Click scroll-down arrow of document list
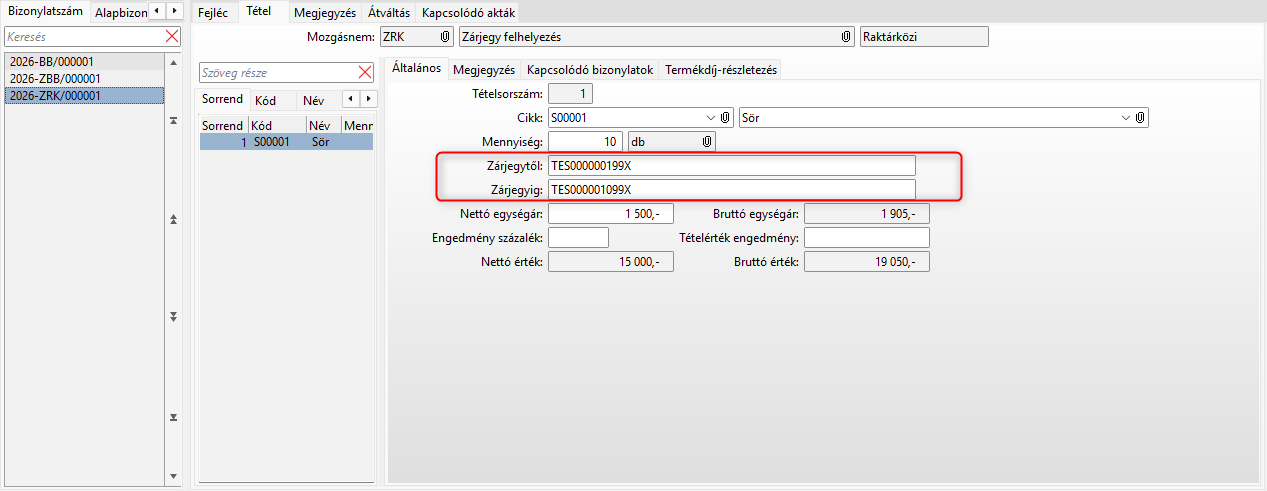 click(173, 476)
